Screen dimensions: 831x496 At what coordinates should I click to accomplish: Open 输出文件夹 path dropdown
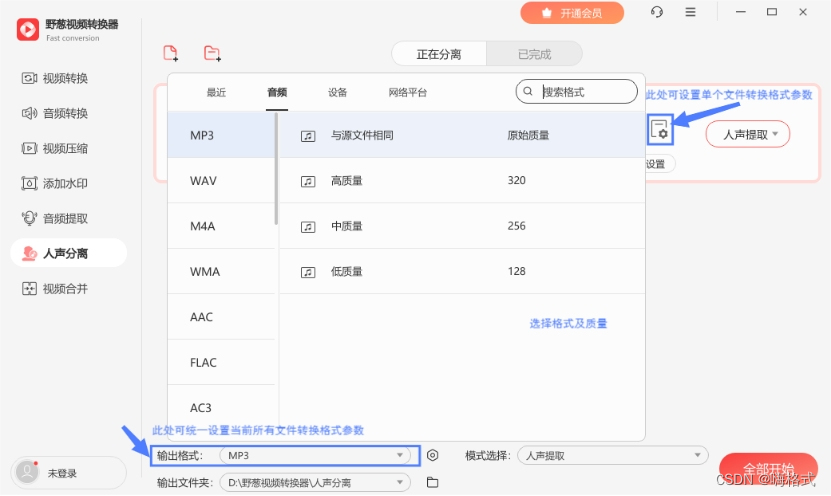[x=315, y=482]
